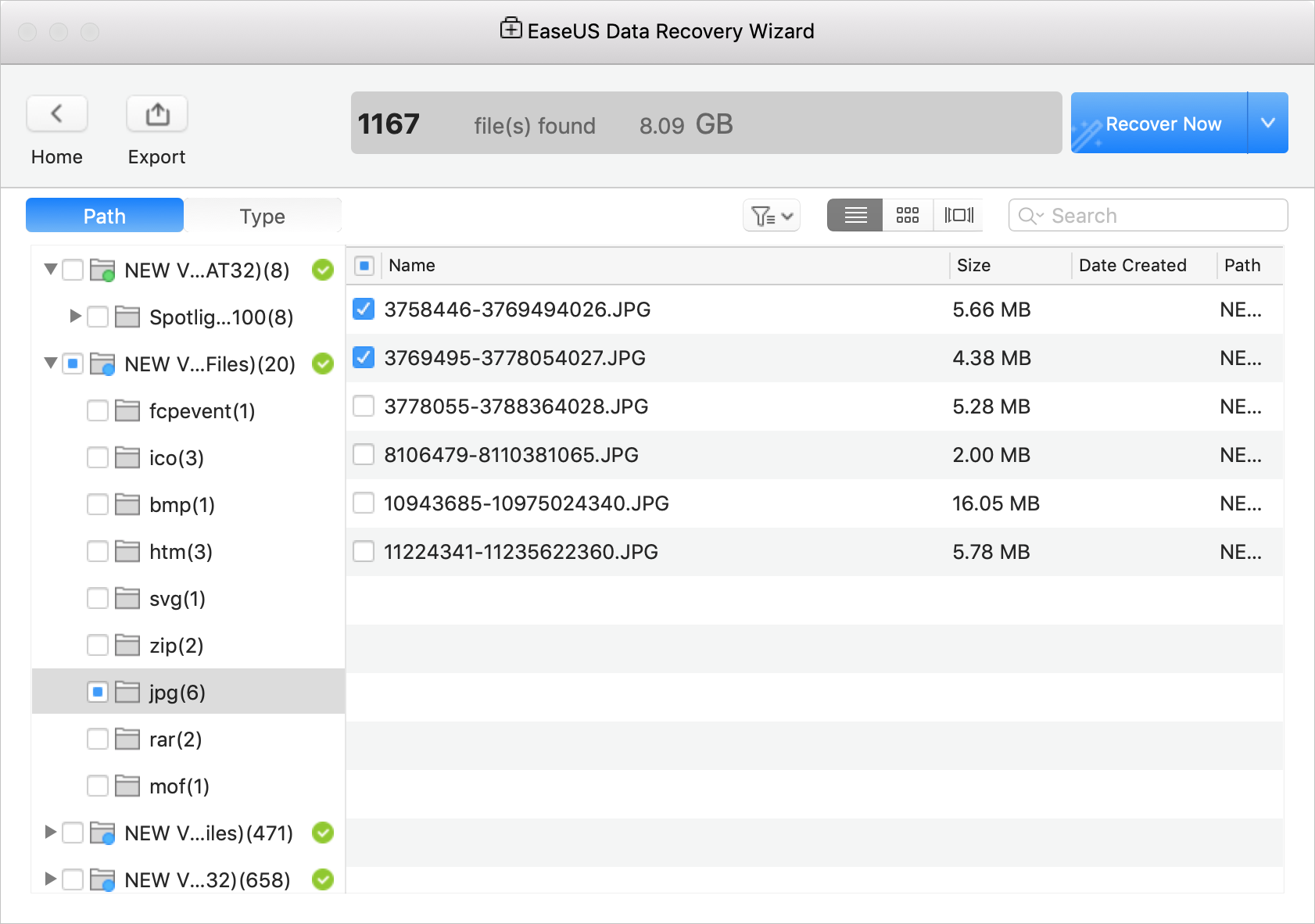This screenshot has height=924, width=1315.
Task: Click the Home back arrow icon
Action: click(56, 114)
